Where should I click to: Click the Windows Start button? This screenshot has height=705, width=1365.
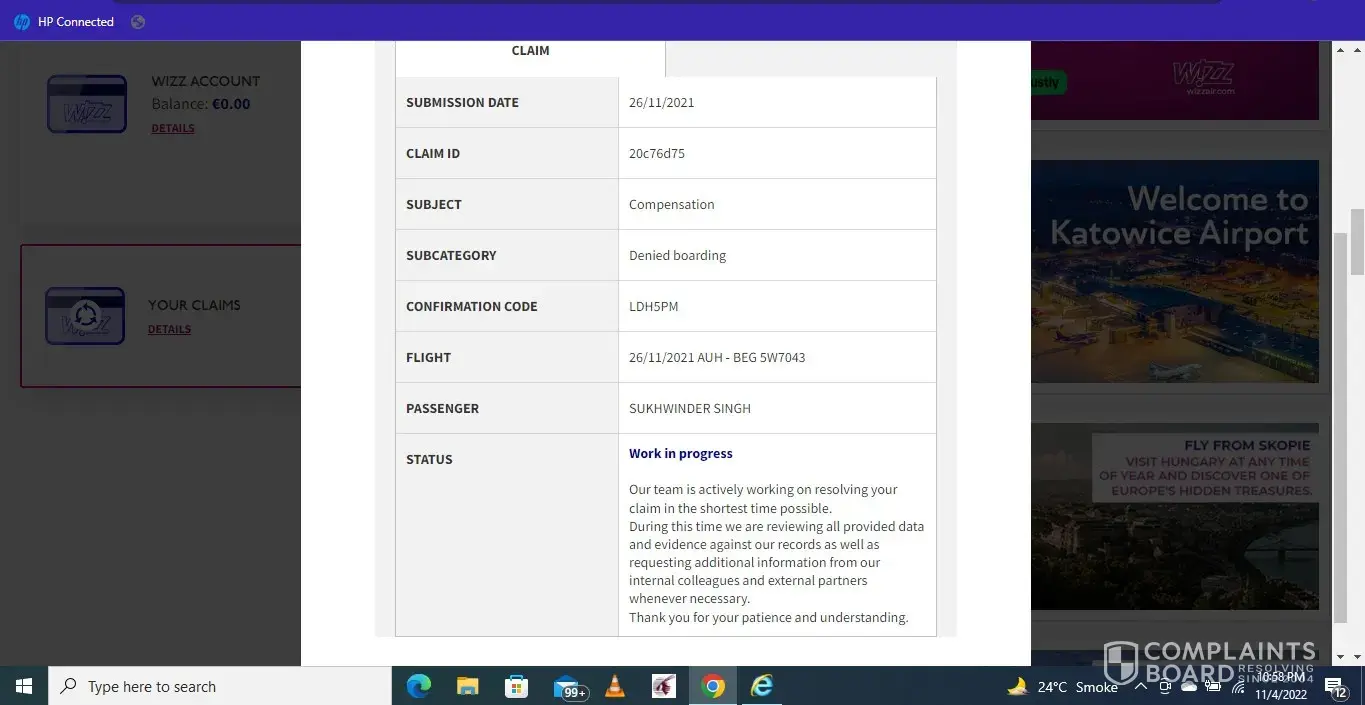[x=24, y=686]
